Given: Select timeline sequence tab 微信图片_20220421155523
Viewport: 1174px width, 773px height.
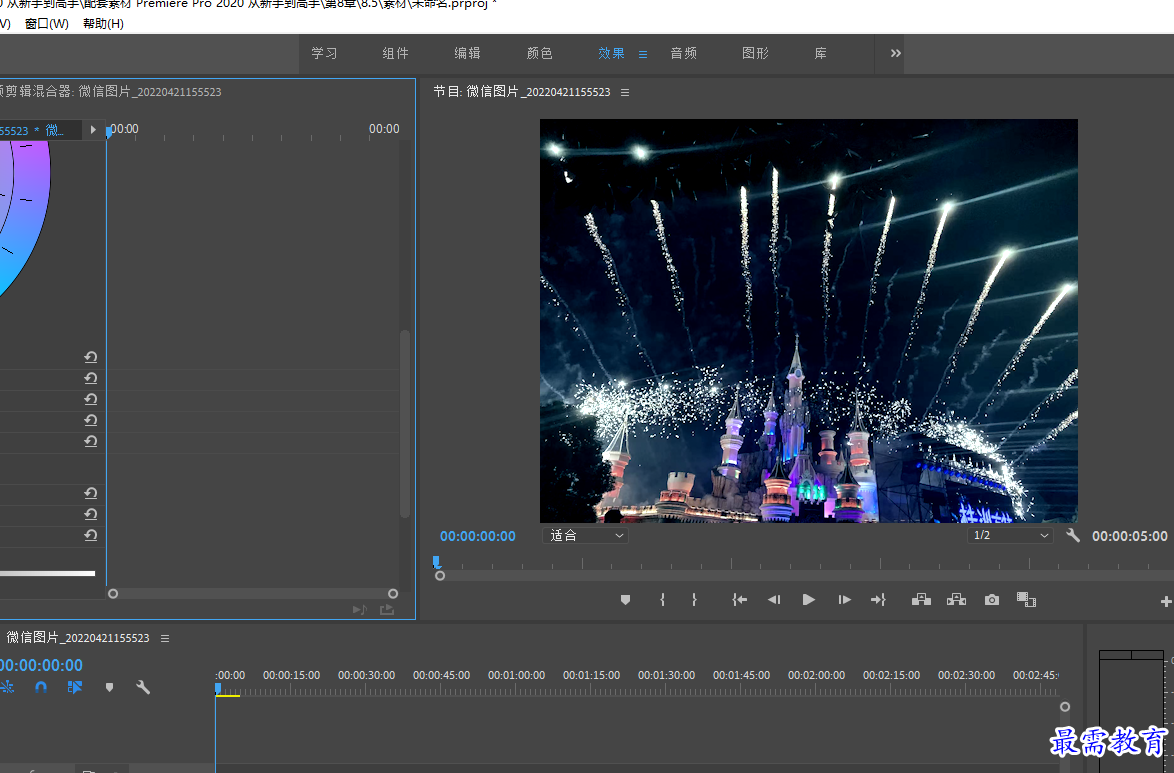Looking at the screenshot, I should point(78,637).
